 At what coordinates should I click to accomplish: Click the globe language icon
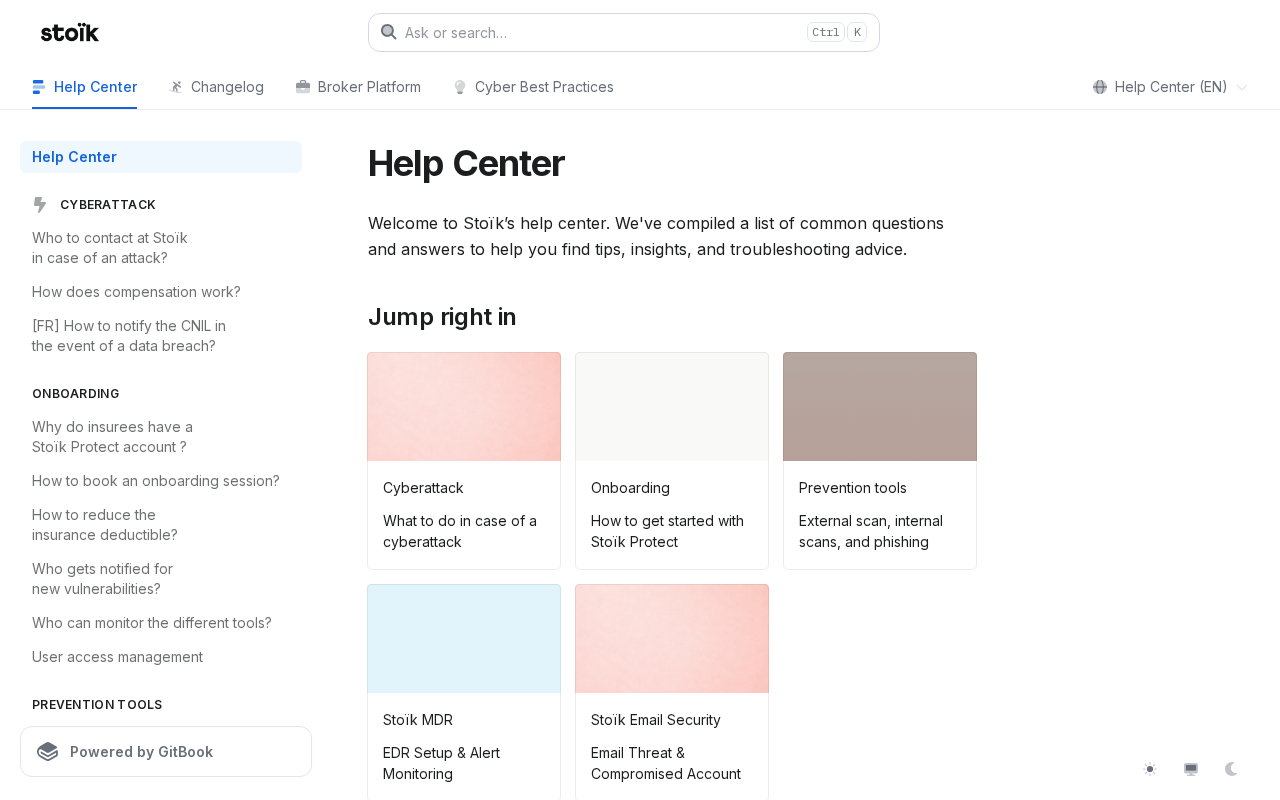(1100, 87)
